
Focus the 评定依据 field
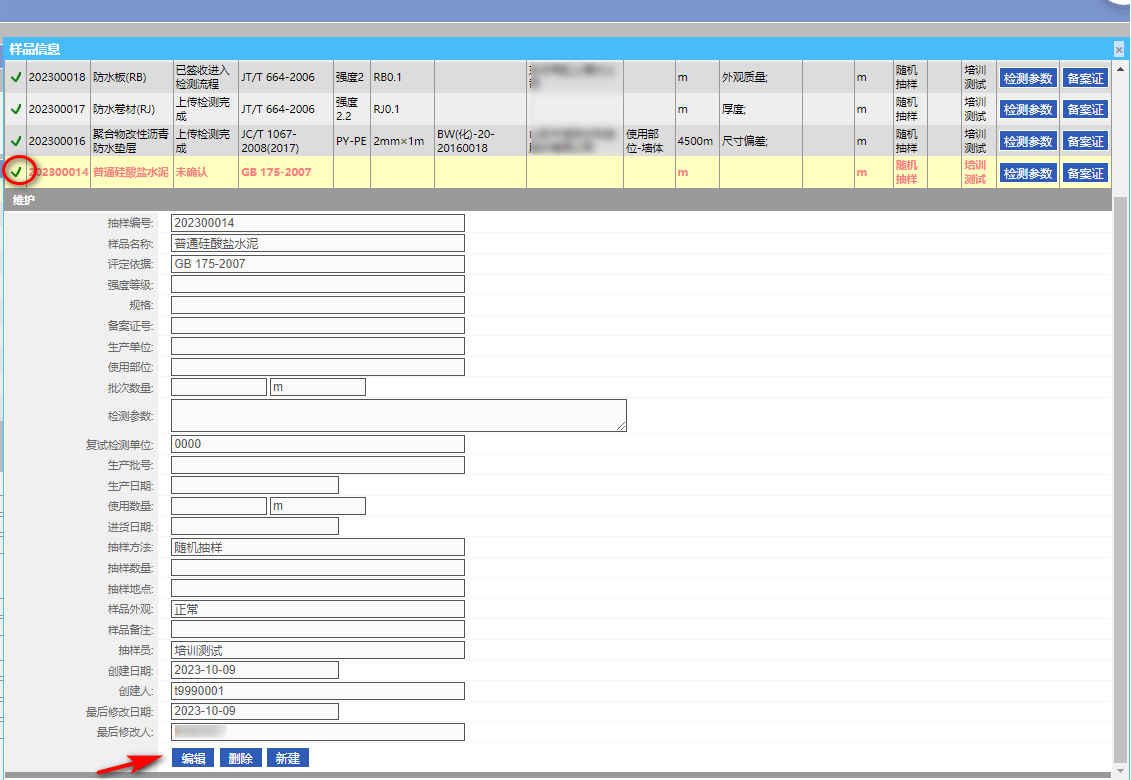coord(317,264)
